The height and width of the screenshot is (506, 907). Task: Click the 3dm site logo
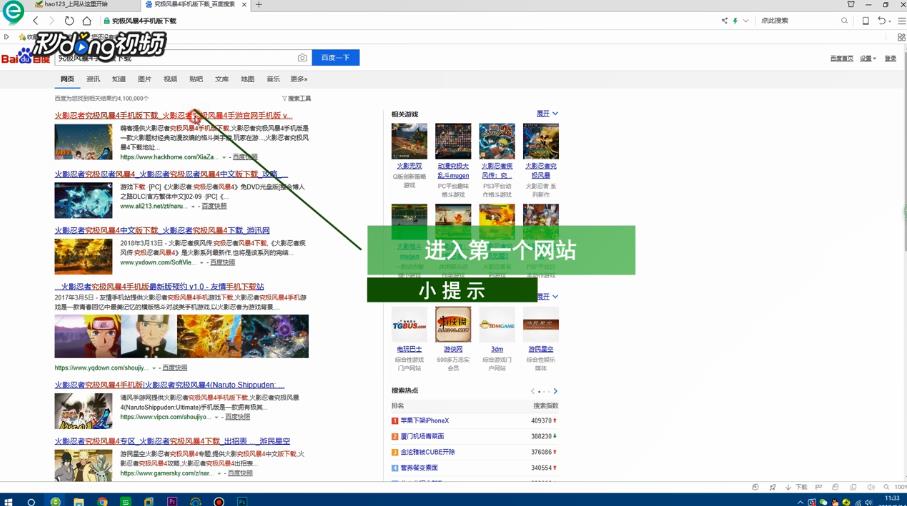tap(497, 324)
